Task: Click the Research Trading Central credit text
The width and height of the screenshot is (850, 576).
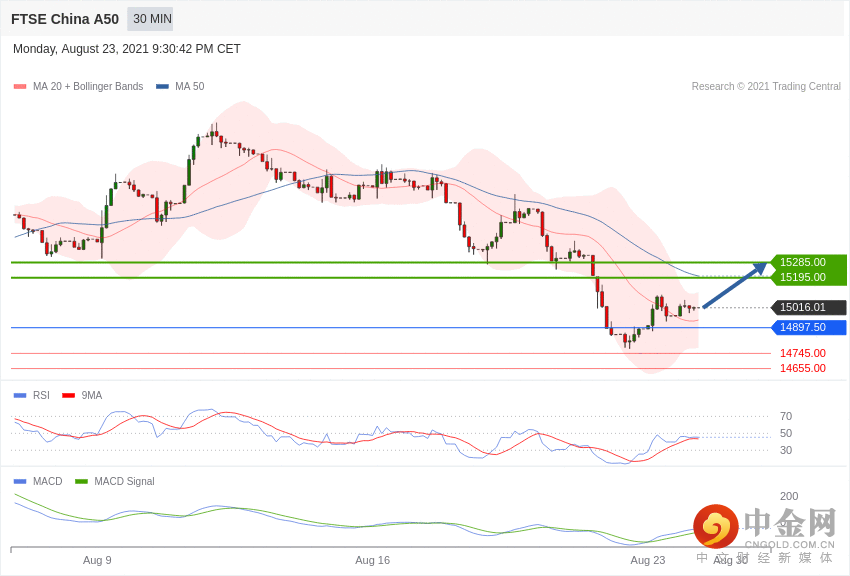Action: coord(766,87)
